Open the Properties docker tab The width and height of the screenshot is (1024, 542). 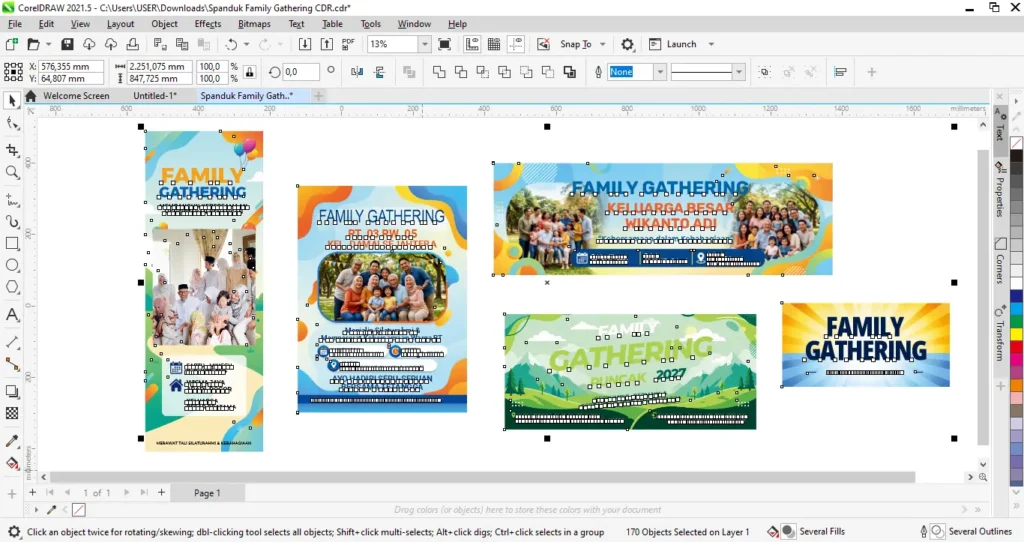pyautogui.click(x=999, y=189)
